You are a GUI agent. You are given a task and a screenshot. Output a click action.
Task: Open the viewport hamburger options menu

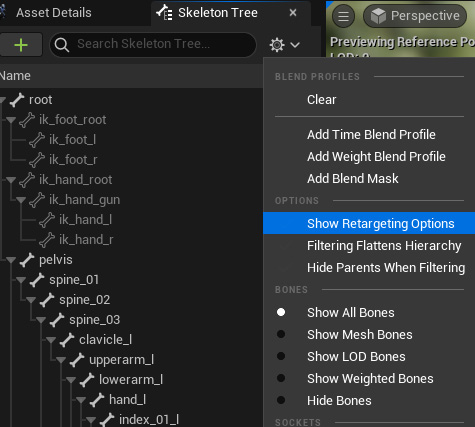click(x=343, y=16)
